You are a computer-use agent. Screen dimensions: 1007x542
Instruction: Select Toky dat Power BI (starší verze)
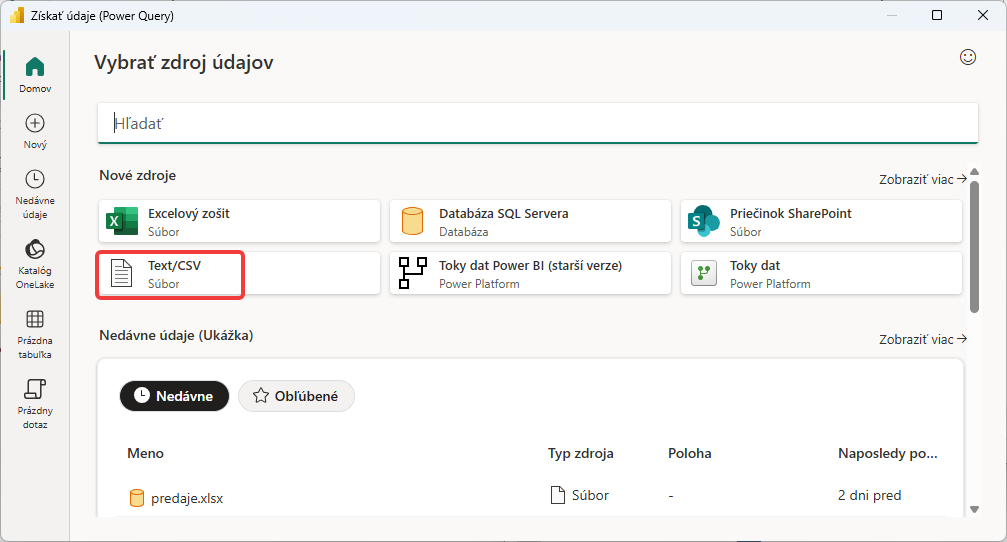point(530,274)
